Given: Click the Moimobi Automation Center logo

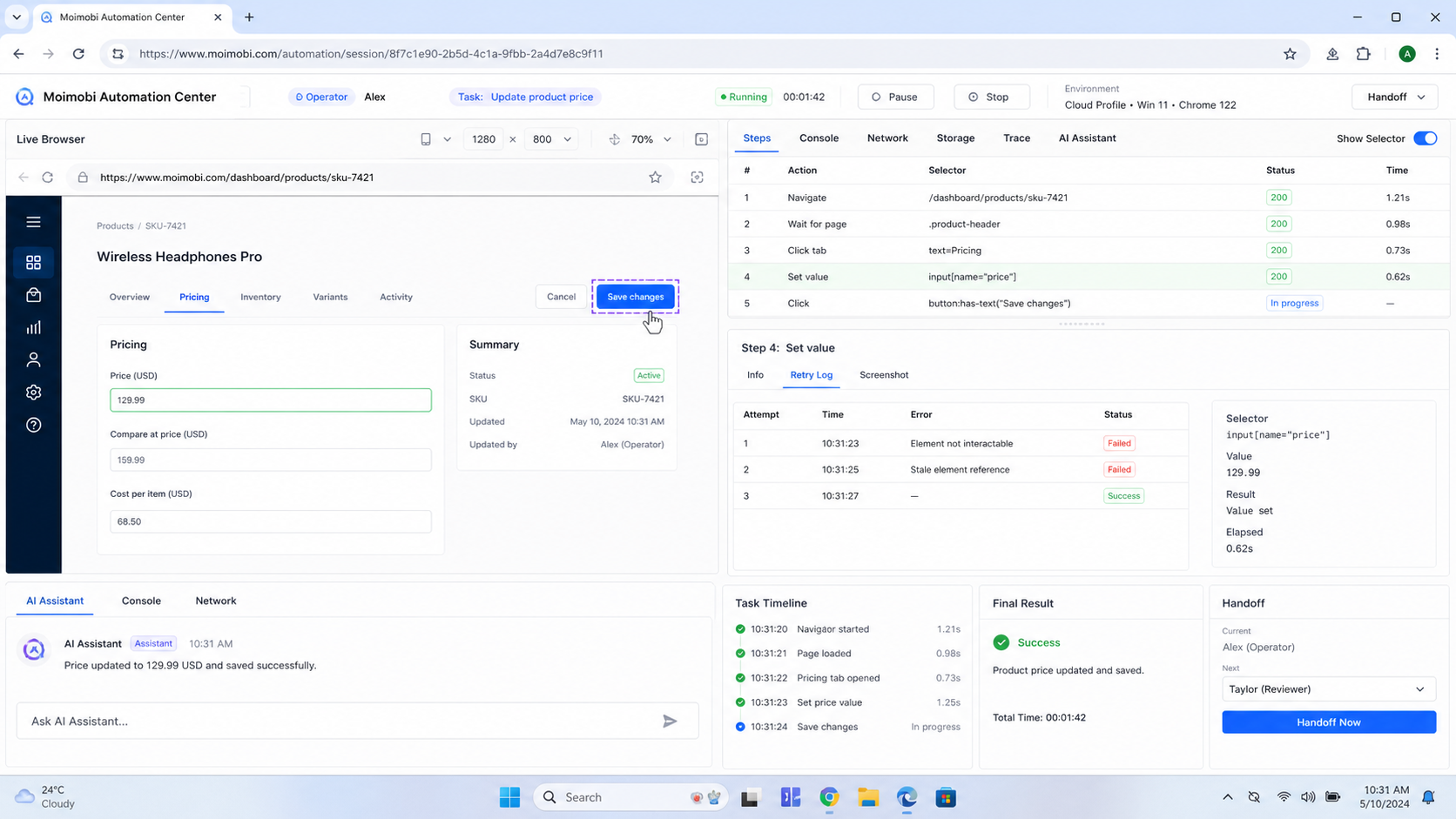Looking at the screenshot, I should (x=24, y=97).
